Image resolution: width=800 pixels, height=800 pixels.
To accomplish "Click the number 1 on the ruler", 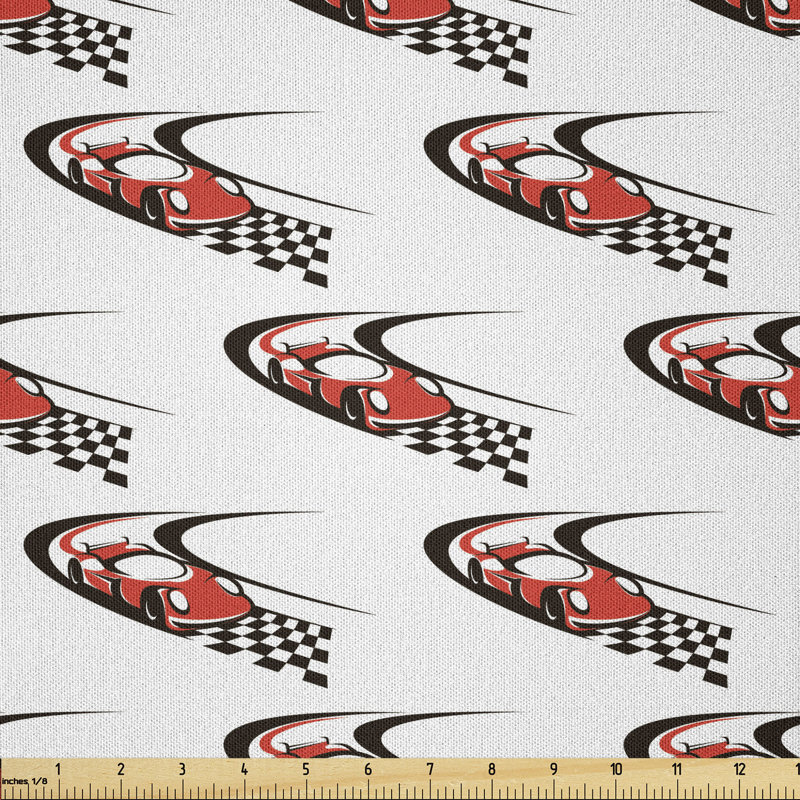I will click(58, 769).
